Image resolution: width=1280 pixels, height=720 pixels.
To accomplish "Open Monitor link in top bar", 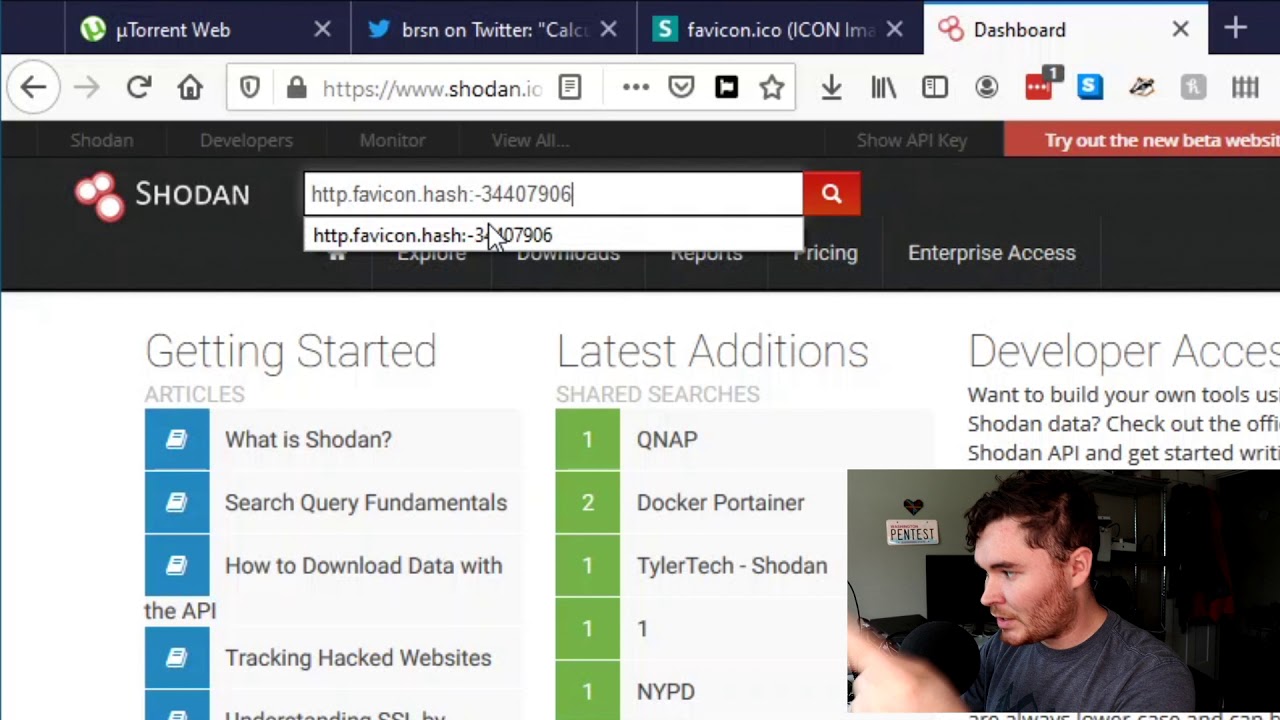I will 392,140.
